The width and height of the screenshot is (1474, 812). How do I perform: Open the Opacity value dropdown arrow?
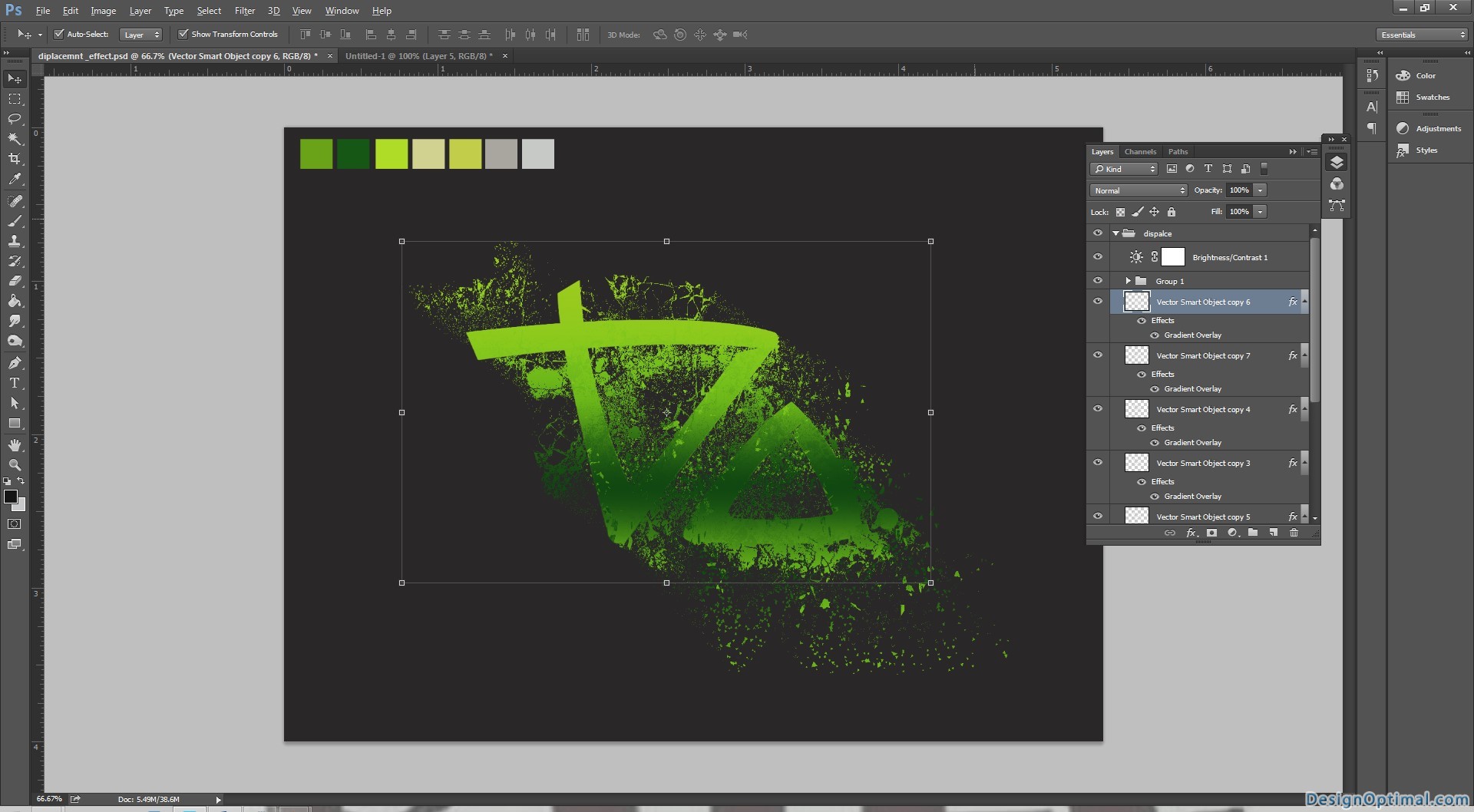pyautogui.click(x=1260, y=190)
